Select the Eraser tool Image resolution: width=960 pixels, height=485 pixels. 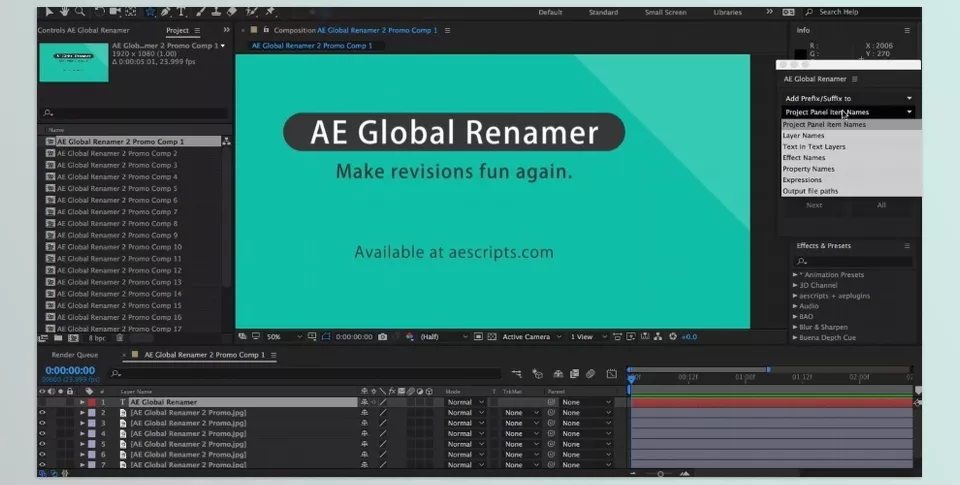pyautogui.click(x=231, y=12)
